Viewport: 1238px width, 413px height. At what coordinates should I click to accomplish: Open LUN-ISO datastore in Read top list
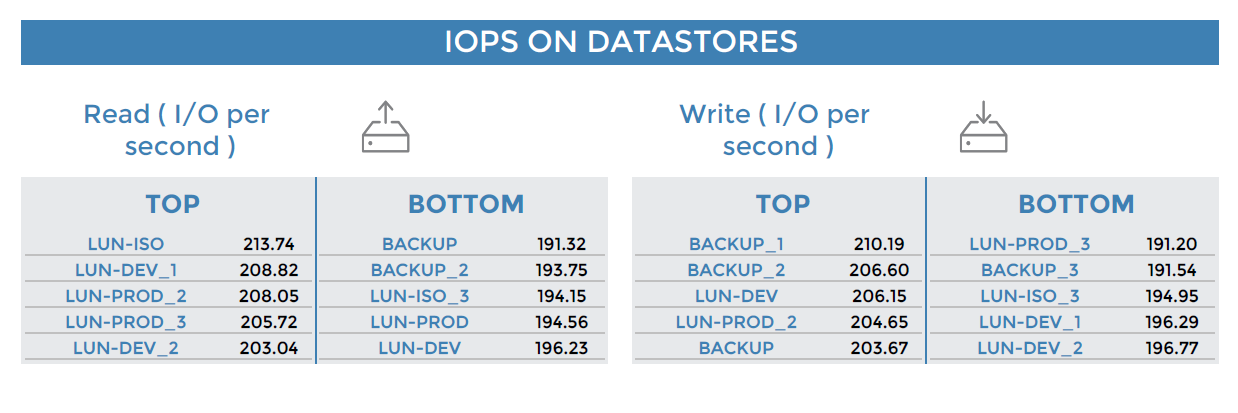126,244
